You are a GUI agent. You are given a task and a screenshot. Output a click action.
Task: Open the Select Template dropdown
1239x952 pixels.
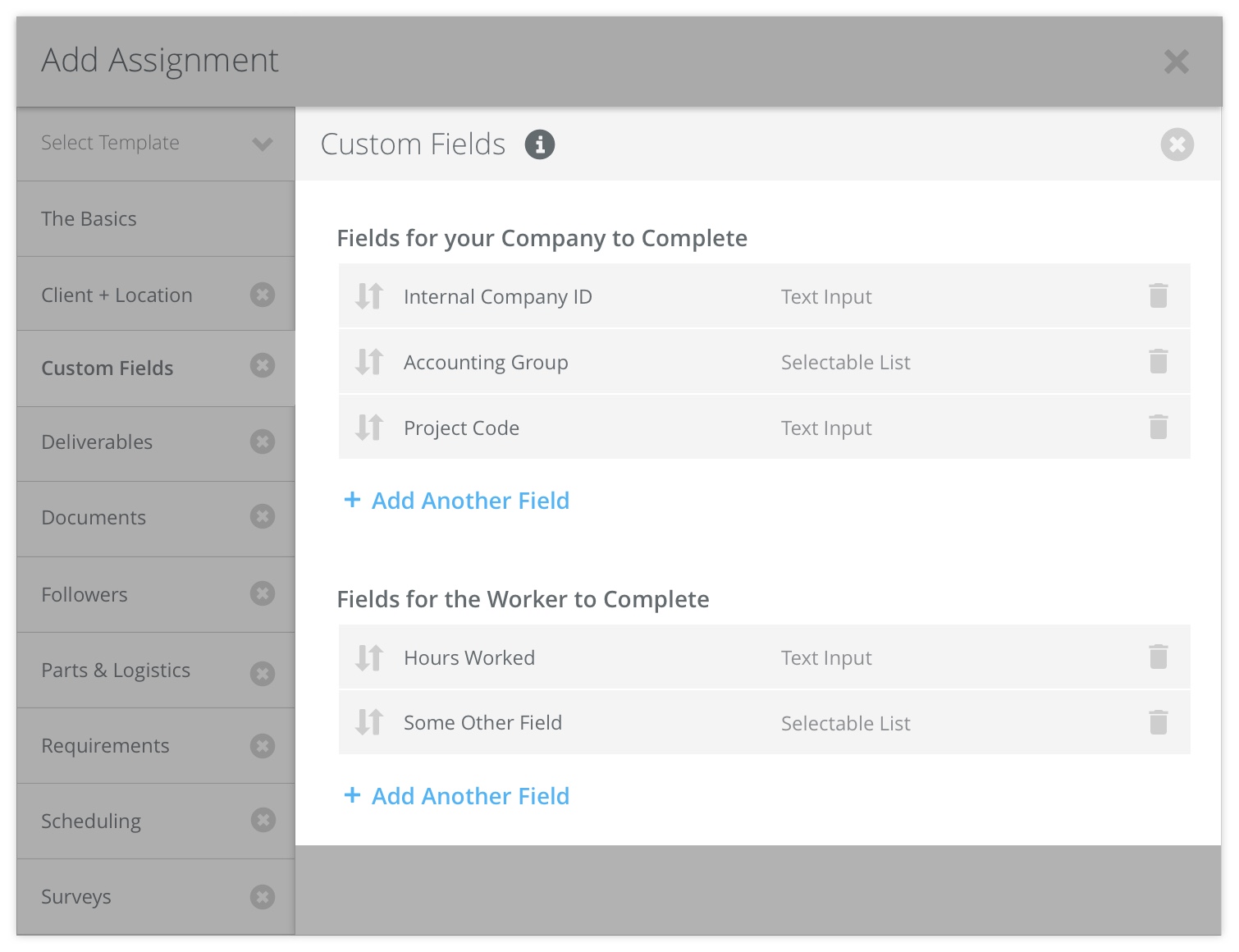(156, 144)
